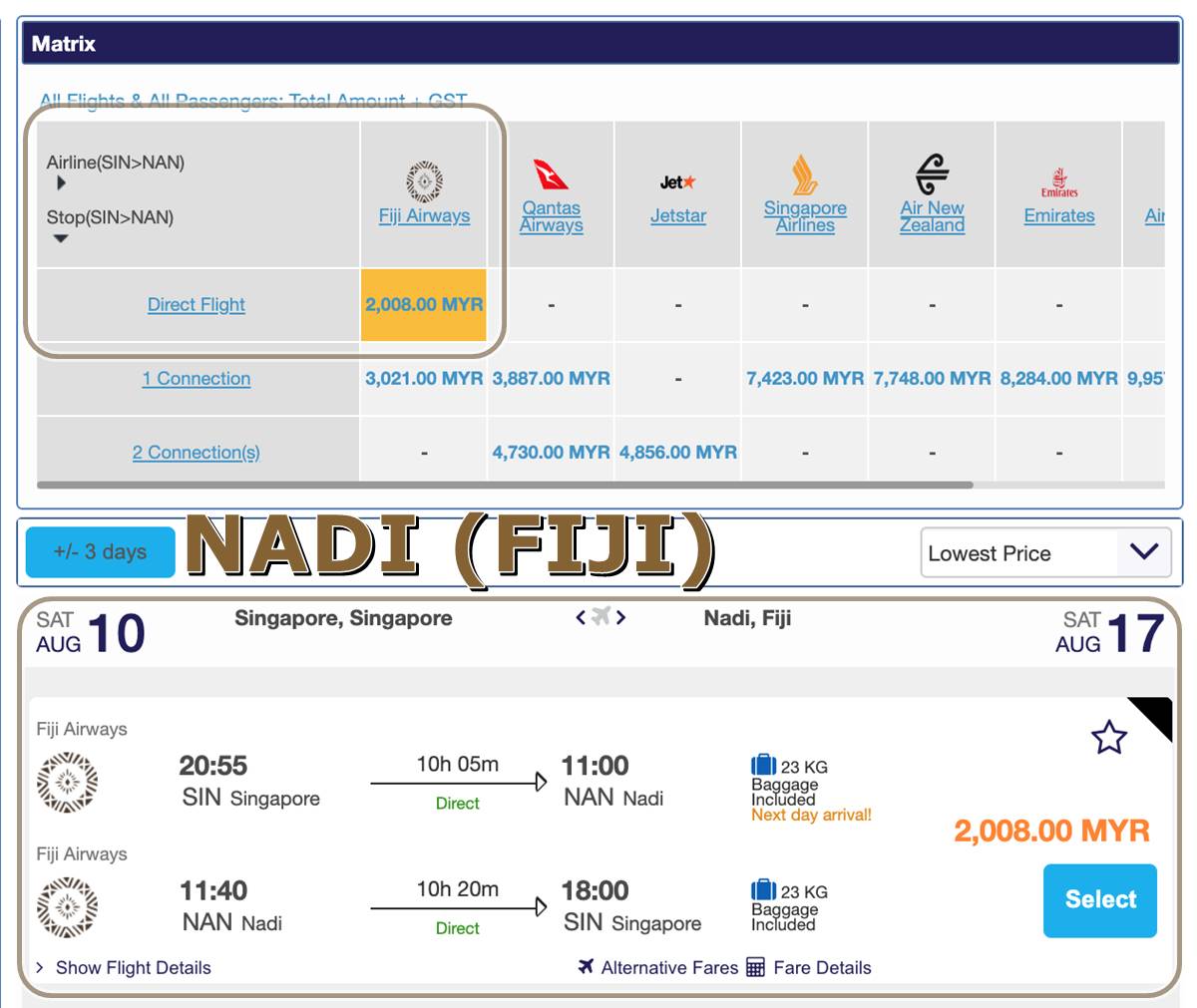Filter by Direct Flight

pyautogui.click(x=197, y=305)
